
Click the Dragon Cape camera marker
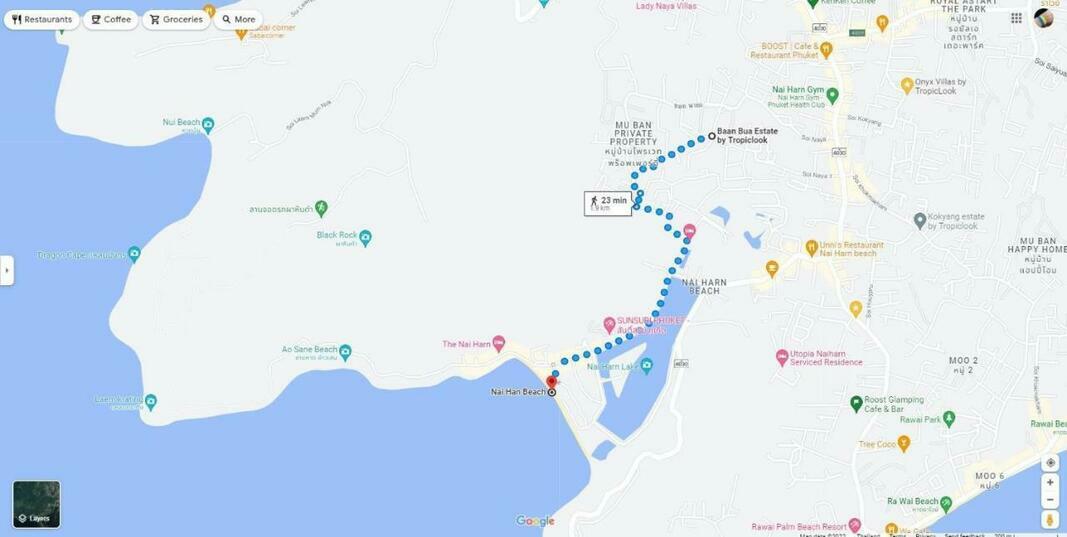click(x=134, y=255)
